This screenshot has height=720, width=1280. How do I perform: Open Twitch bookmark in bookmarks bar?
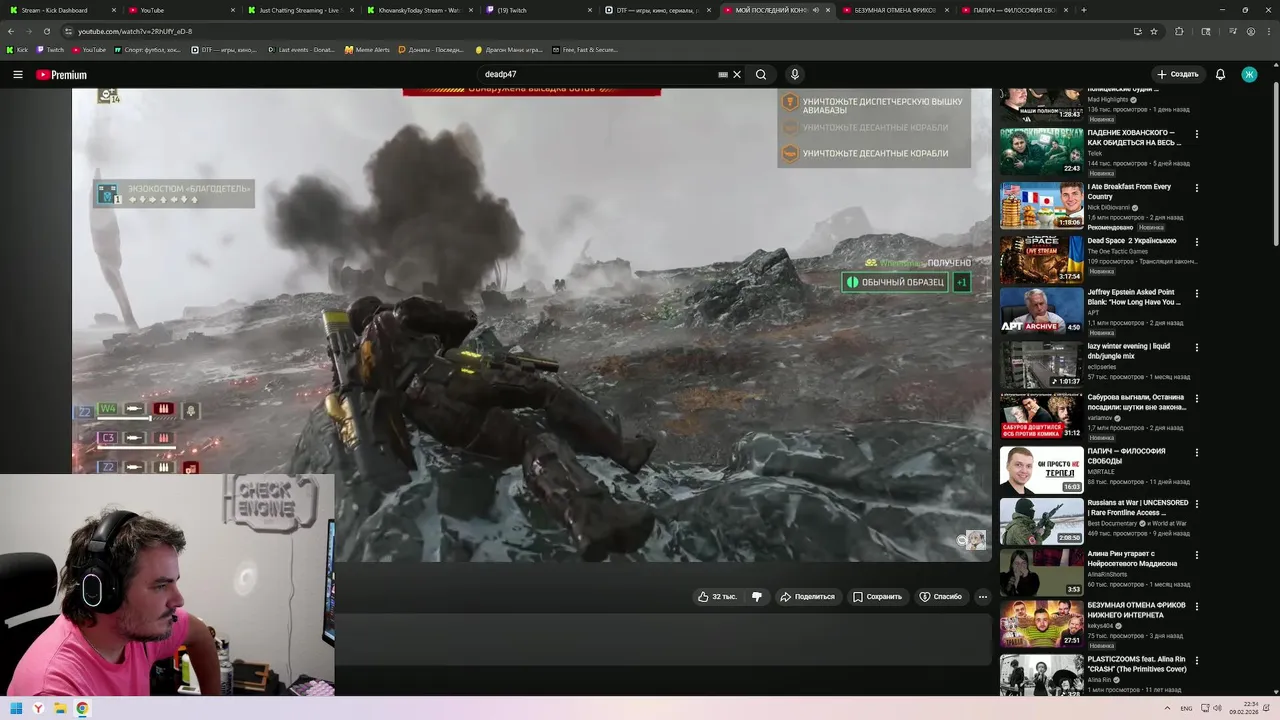[x=50, y=49]
